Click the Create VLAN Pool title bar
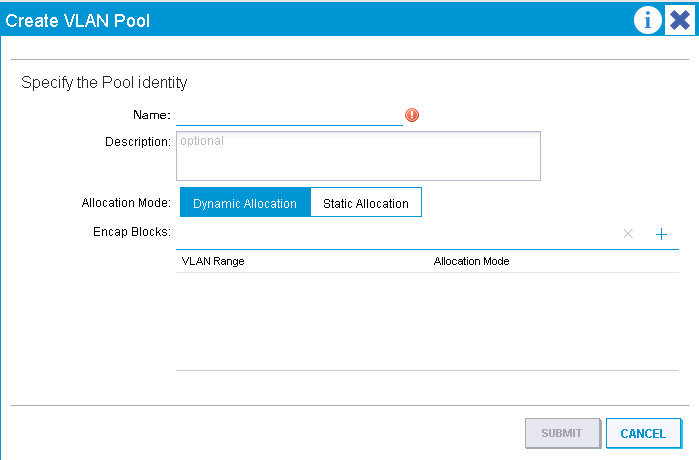Screen dimensions: 699x460 click(312, 20)
